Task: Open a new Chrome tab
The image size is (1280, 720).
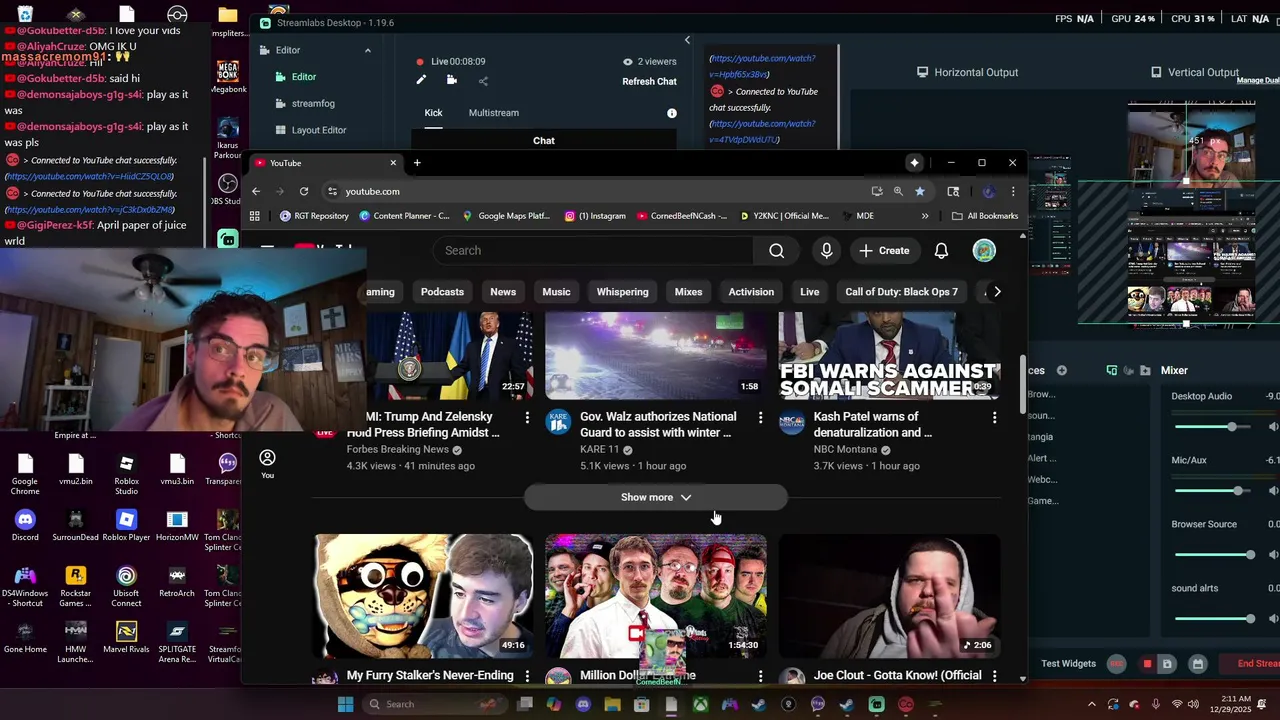Action: click(417, 163)
